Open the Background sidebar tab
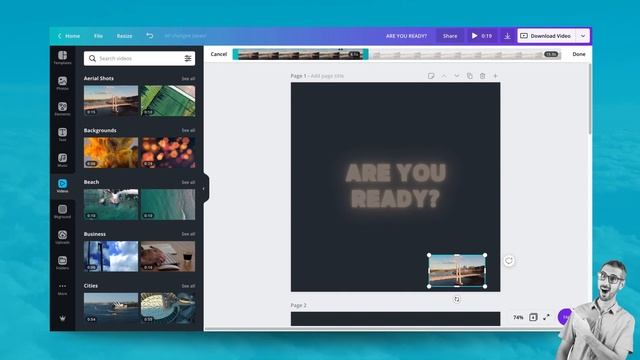 point(62,212)
